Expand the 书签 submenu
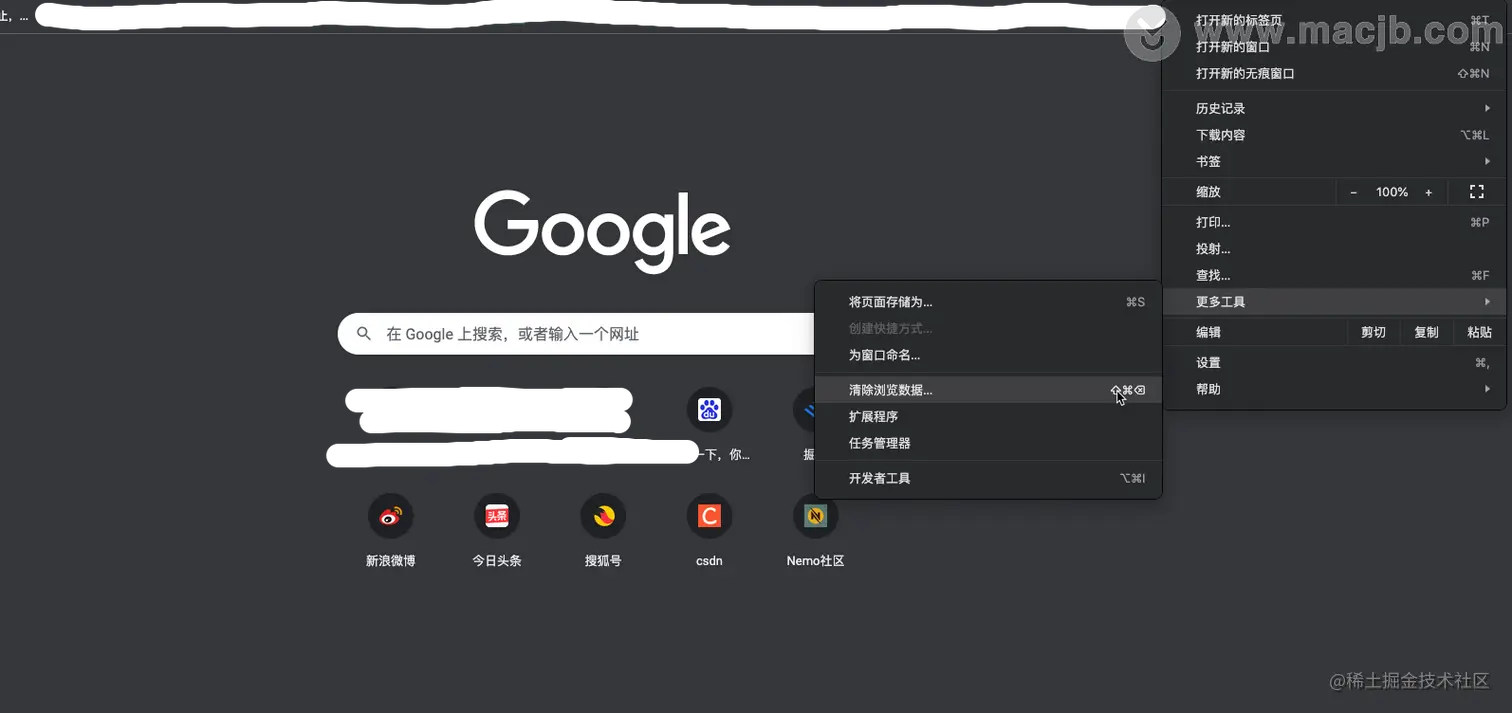 pos(1334,161)
